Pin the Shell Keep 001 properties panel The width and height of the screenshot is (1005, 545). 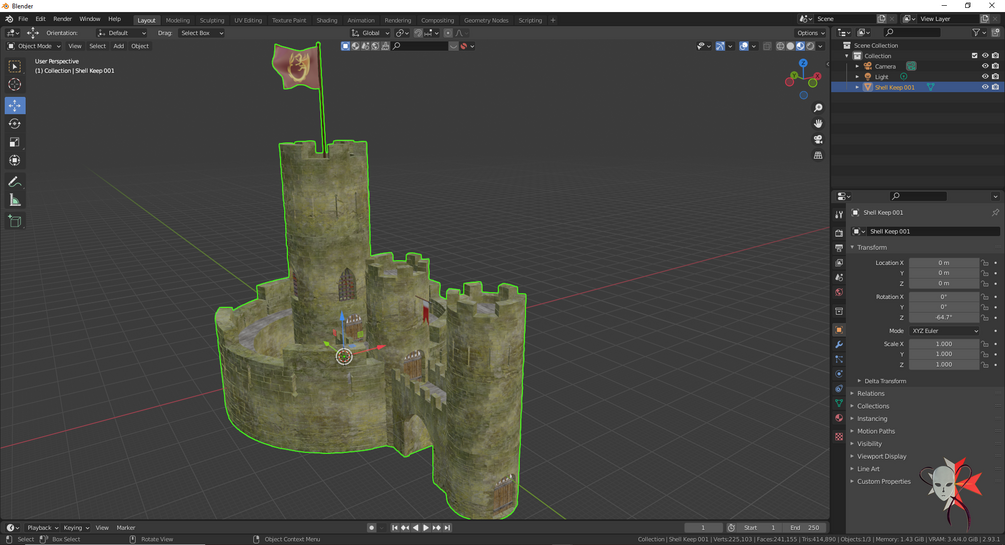[995, 212]
